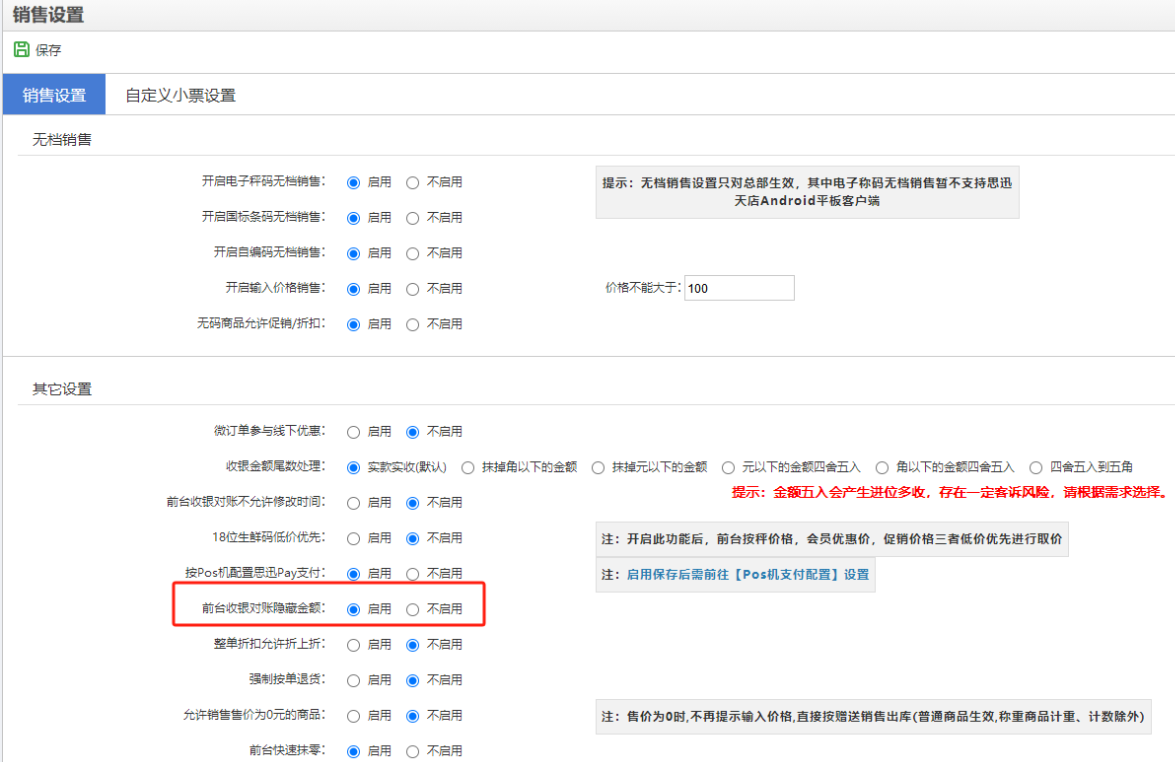1175x762 pixels.
Task: Switch to the 销售设置 tab
Action: coord(54,94)
